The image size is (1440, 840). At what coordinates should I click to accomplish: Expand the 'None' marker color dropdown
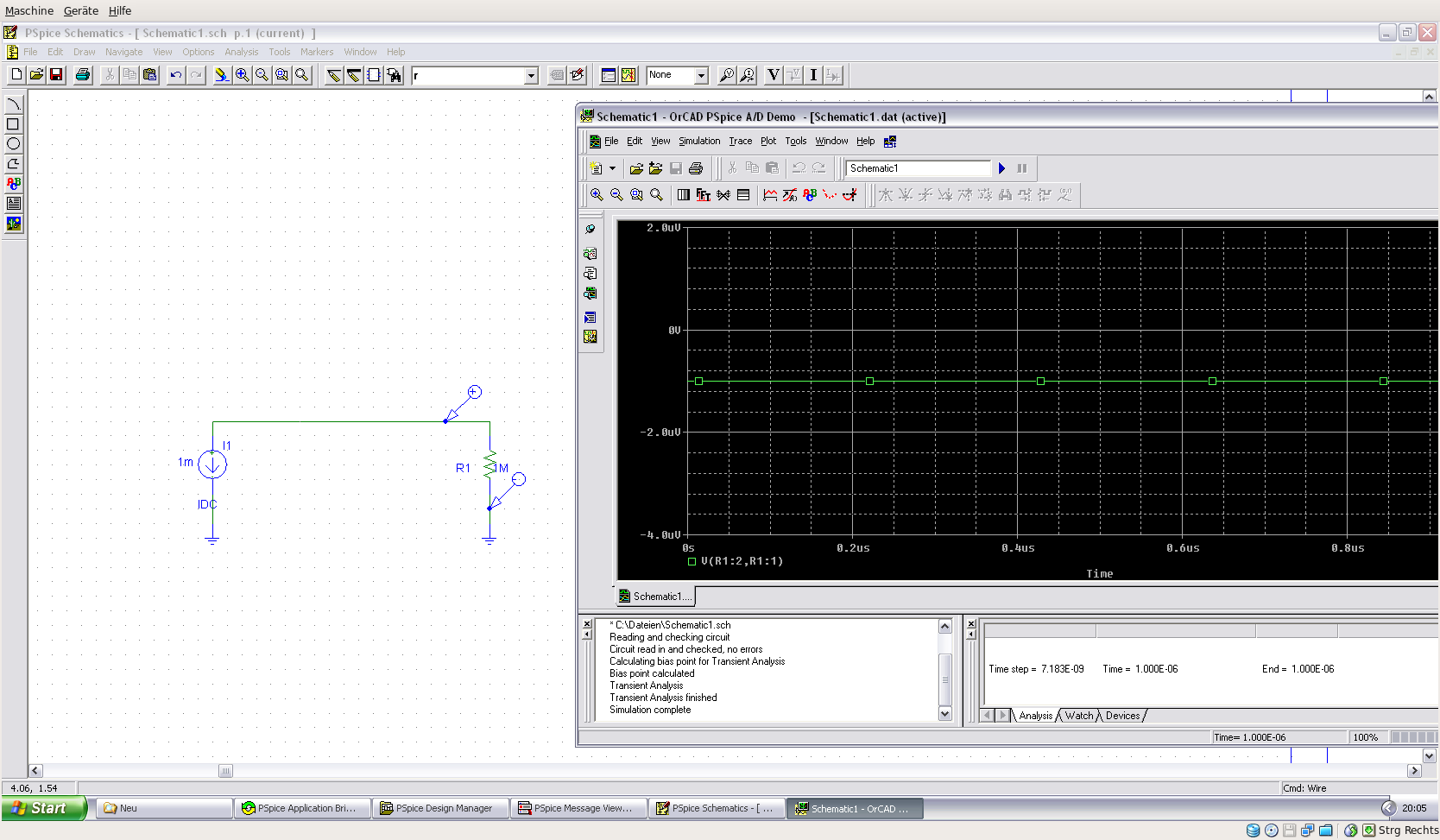(x=701, y=76)
